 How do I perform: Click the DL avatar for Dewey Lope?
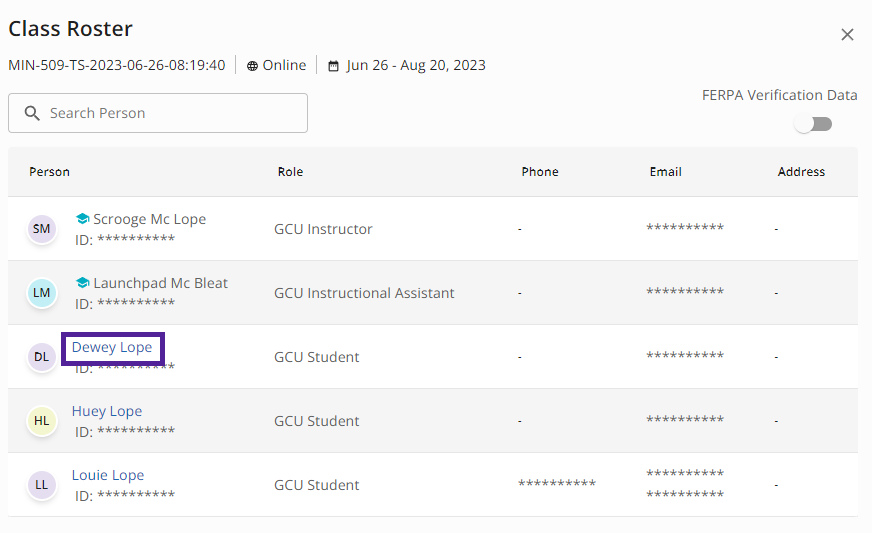coord(42,357)
